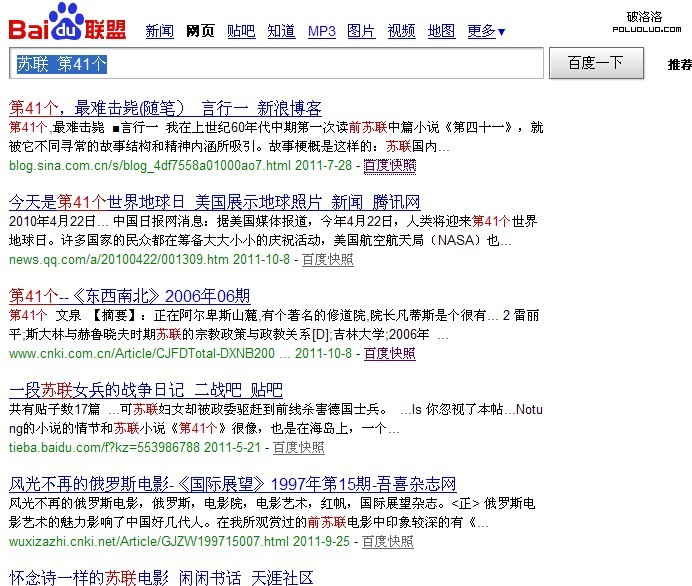The height and width of the screenshot is (586, 692).
Task: Click the search box containing 苏联 第41个
Action: tap(279, 63)
